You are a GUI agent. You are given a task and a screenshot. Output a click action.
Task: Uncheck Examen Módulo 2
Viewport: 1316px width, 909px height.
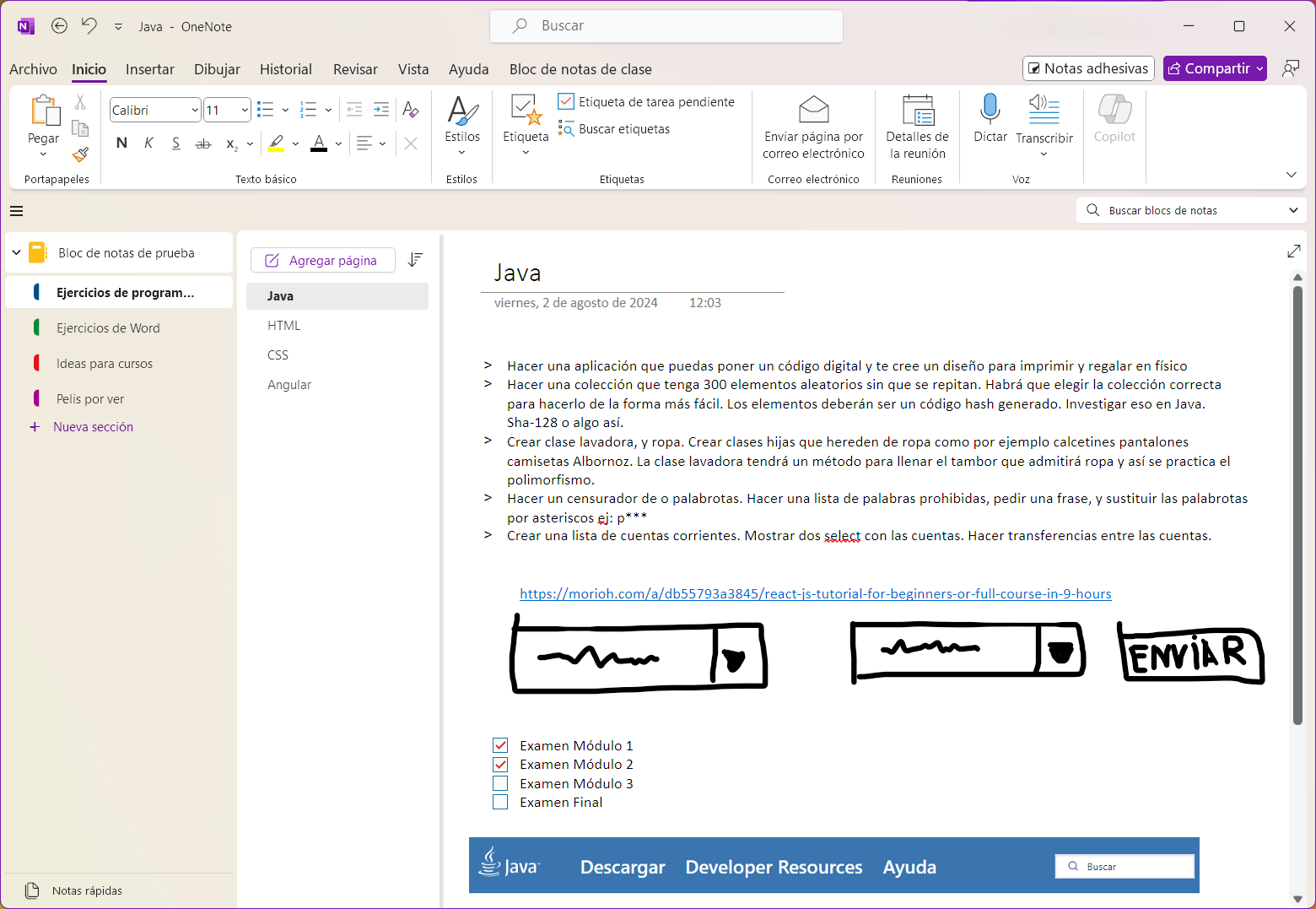coord(500,764)
